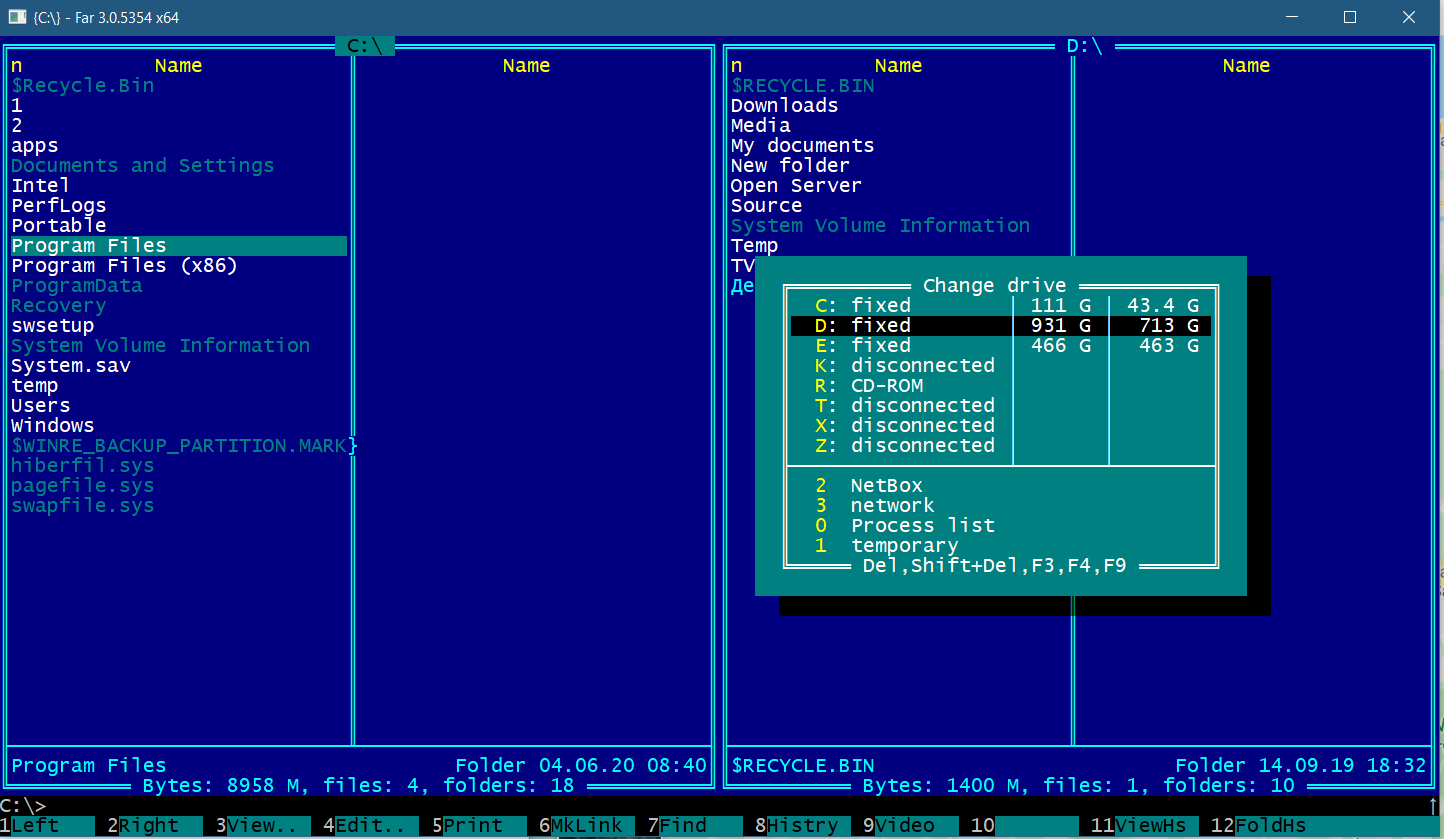Click the left panel sort mode letter n
Viewport: 1444px width, 839px height.
(x=16, y=66)
